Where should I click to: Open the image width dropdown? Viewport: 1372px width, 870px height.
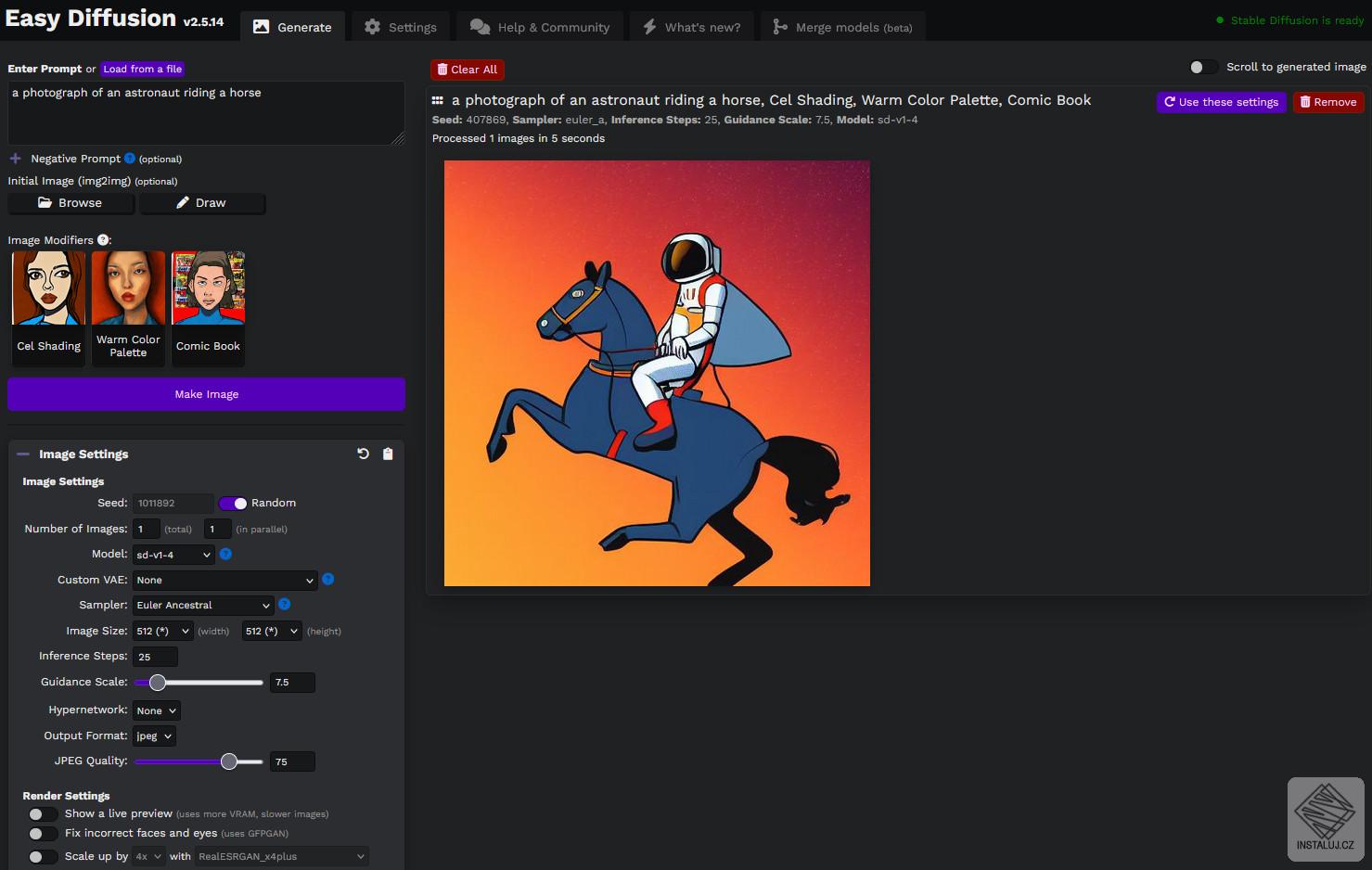[x=162, y=632]
